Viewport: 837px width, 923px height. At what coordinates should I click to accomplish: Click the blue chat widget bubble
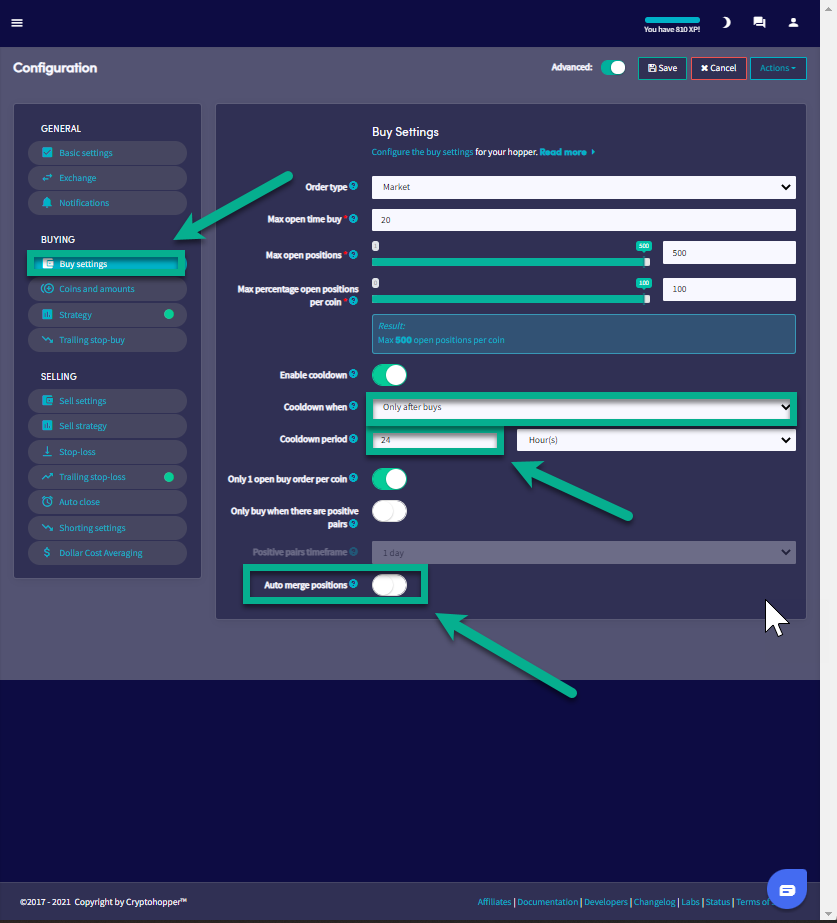[786, 889]
